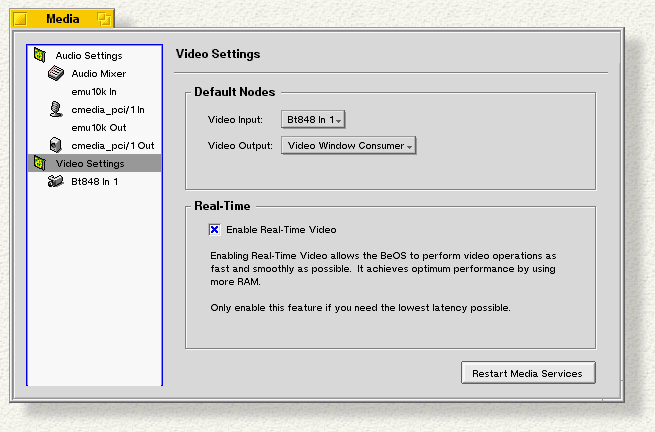Click the Audio Mixer icon
Viewport: 655px width, 432px height.
pyautogui.click(x=55, y=73)
